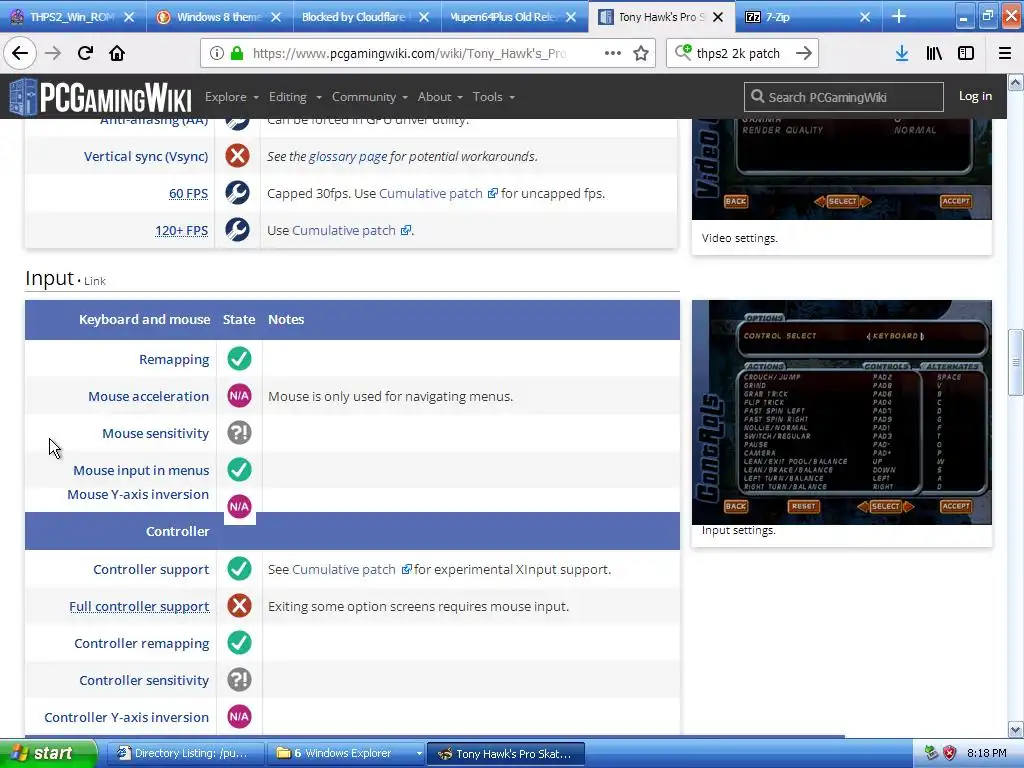This screenshot has width=1024, height=768.
Task: Switch to Directory Listing taskbar window
Action: pyautogui.click(x=185, y=753)
